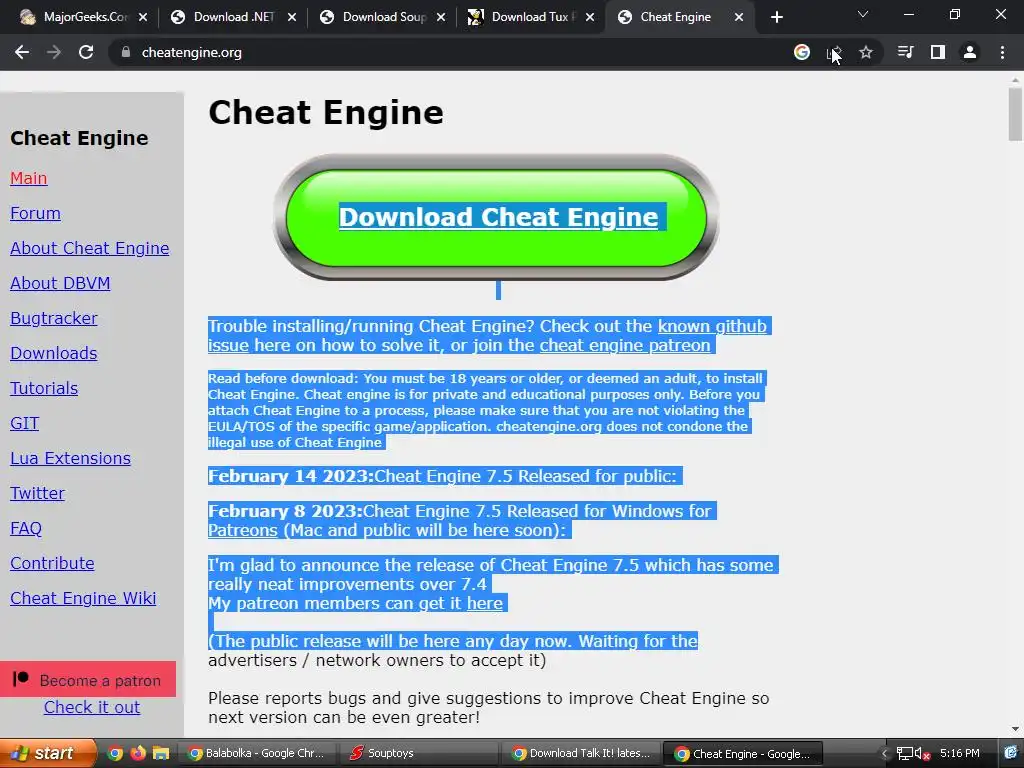This screenshot has height=768, width=1024.
Task: Click the 'Cheat Engine' page heading
Action: (x=326, y=112)
